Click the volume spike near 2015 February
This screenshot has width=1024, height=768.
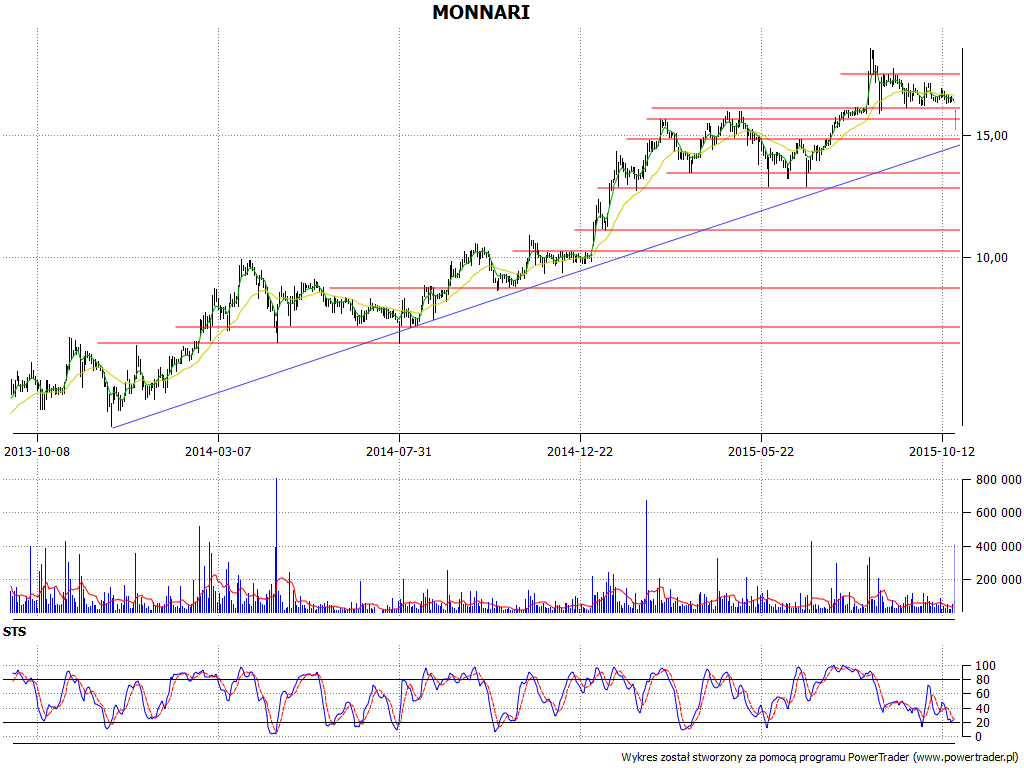click(647, 556)
